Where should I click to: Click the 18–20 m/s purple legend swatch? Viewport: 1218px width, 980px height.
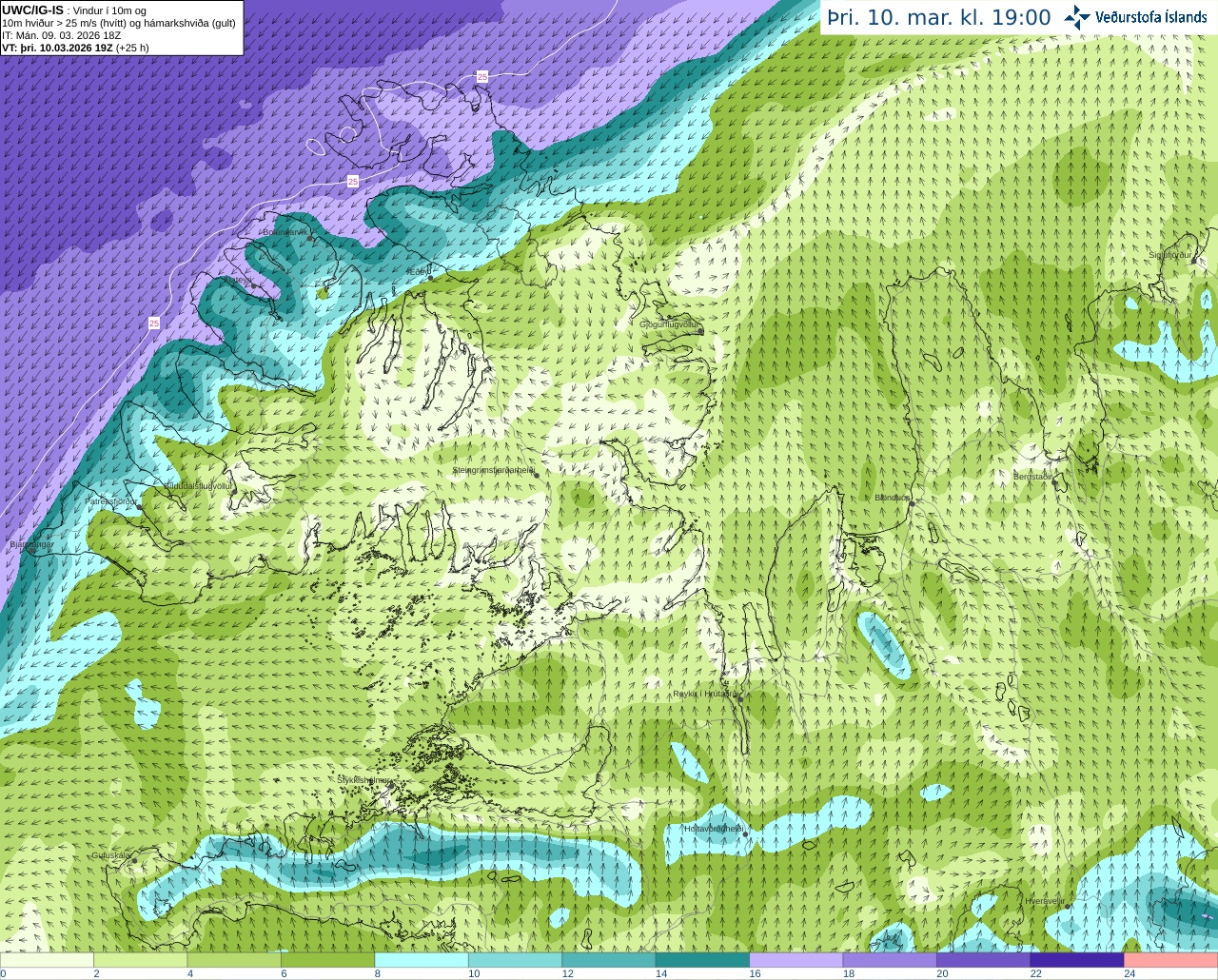click(890, 960)
